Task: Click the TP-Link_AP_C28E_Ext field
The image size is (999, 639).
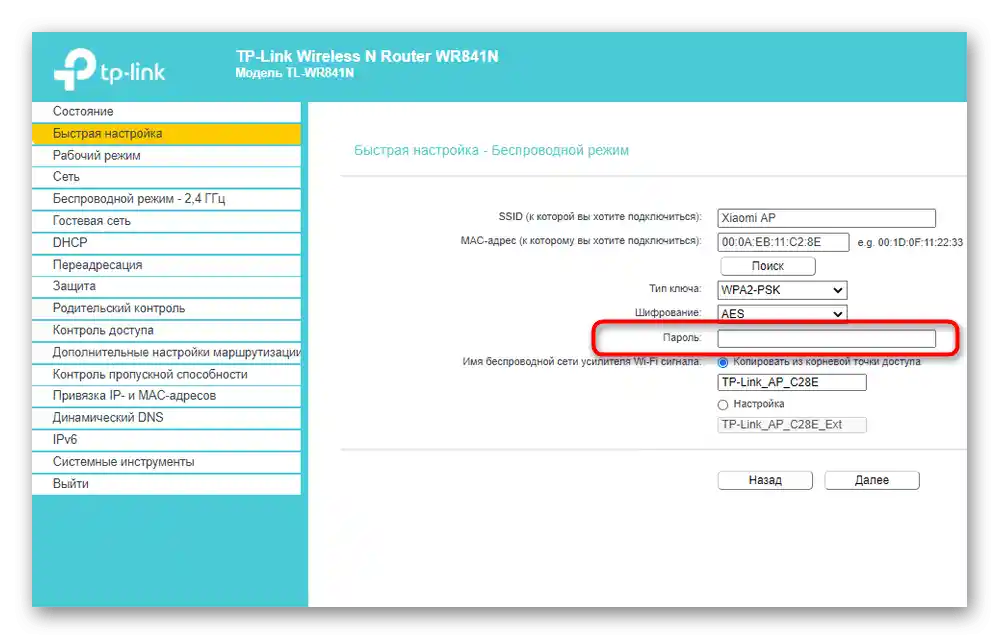Action: tap(792, 425)
